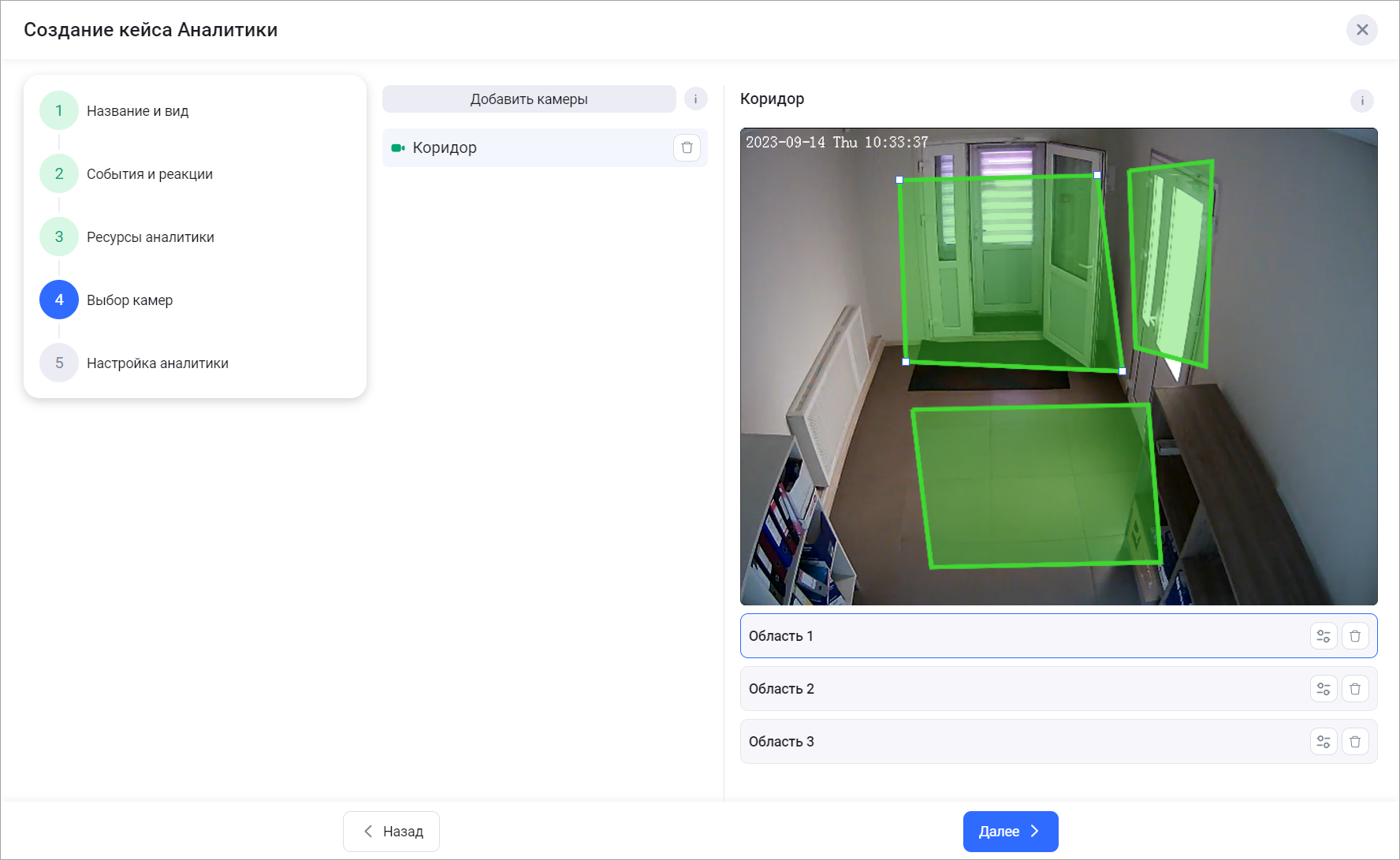Remove Коридор camera from list

[x=687, y=148]
